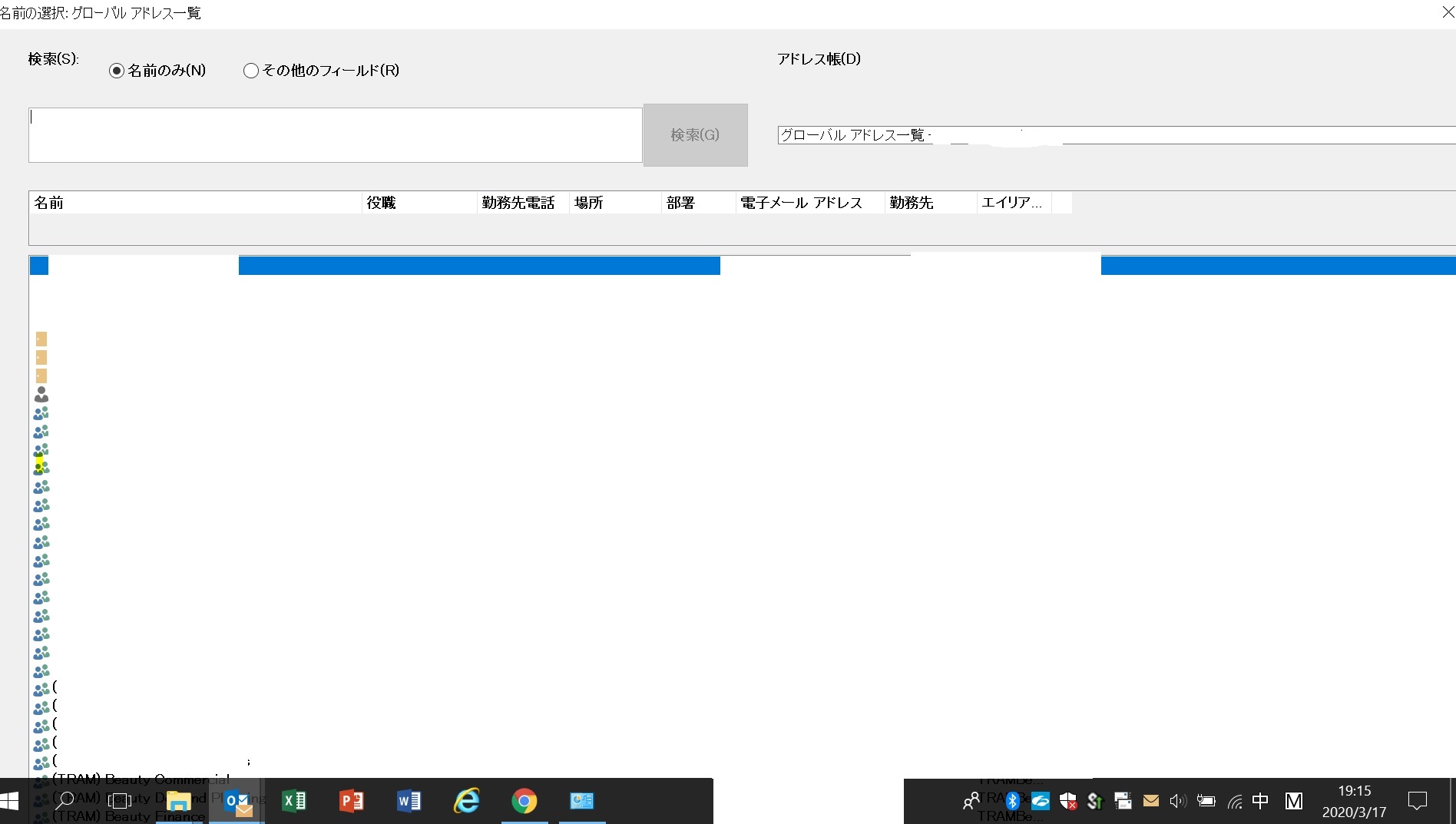Open the Action Center notification icon
Screen dimensions: 1456x824
pyautogui.click(x=1418, y=801)
